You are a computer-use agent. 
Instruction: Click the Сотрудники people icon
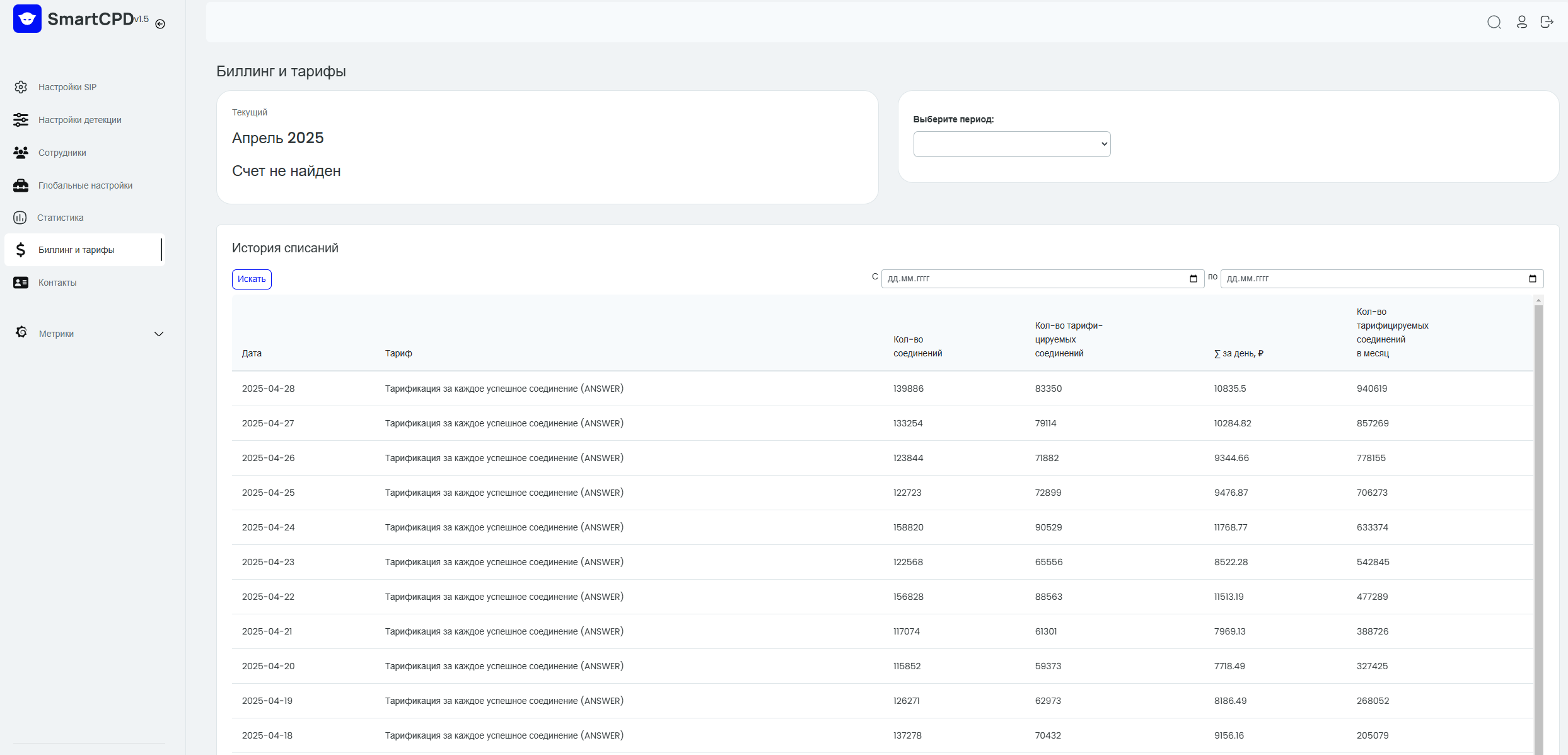21,153
